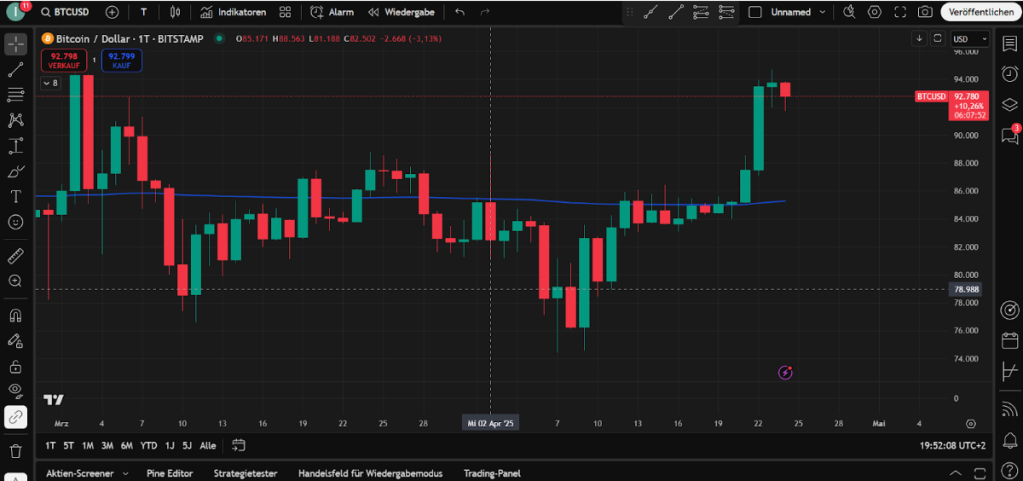Create a new Alarm
Viewport: 1023px width, 481px height.
pos(332,12)
